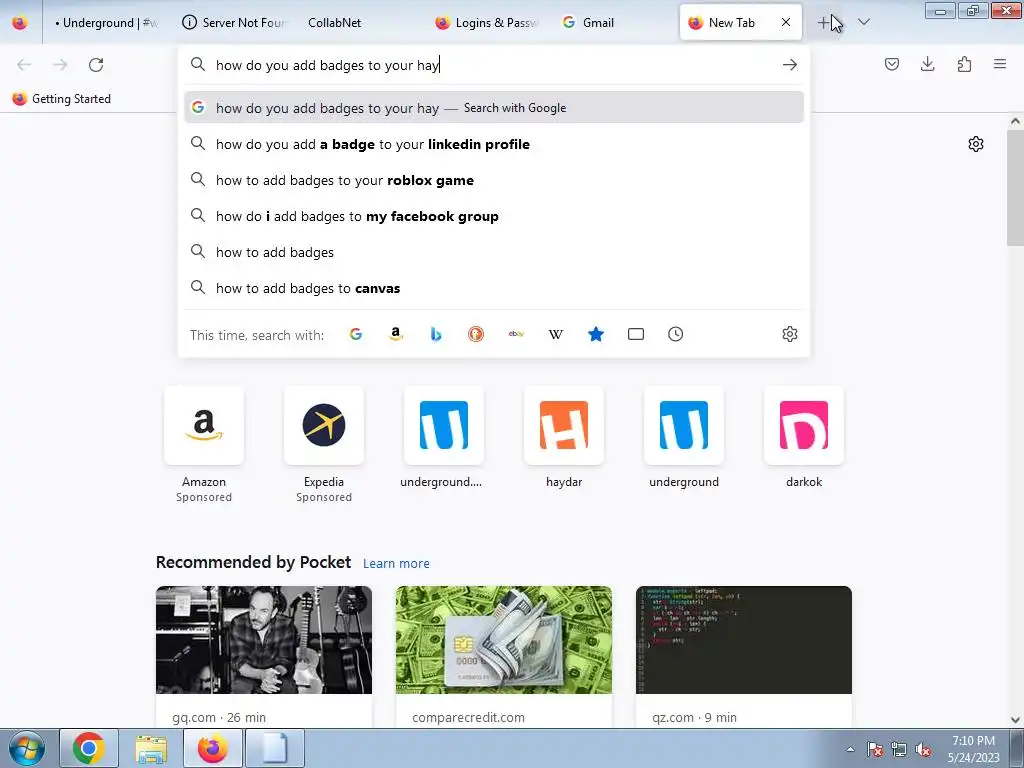Click the page scroll down arrow
Image resolution: width=1024 pixels, height=768 pixels.
(x=1015, y=720)
